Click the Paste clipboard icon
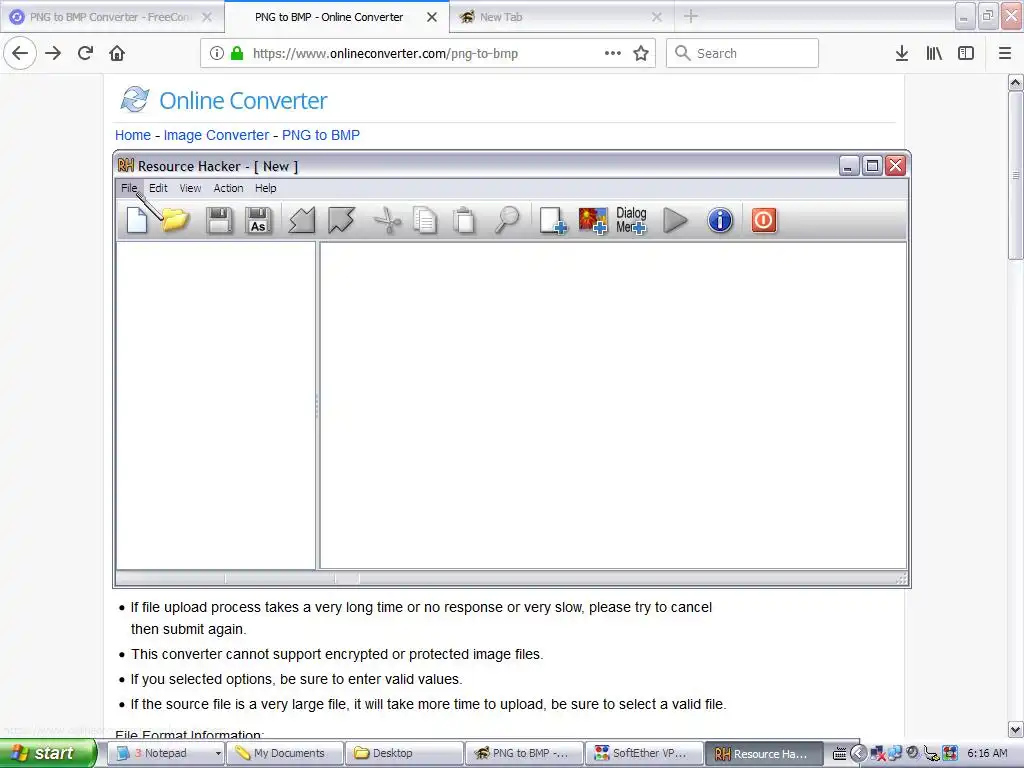Viewport: 1024px width, 768px height. tap(464, 220)
